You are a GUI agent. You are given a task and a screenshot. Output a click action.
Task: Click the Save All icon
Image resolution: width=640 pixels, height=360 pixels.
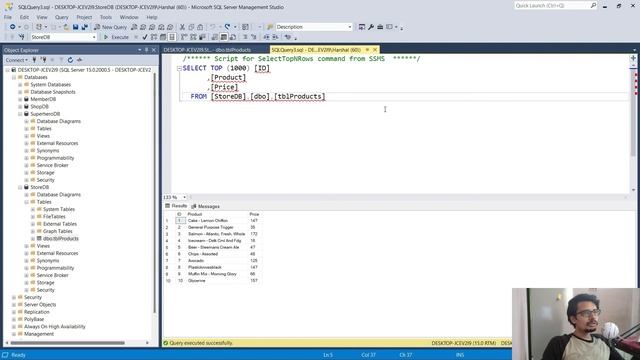pyautogui.click(x=84, y=27)
